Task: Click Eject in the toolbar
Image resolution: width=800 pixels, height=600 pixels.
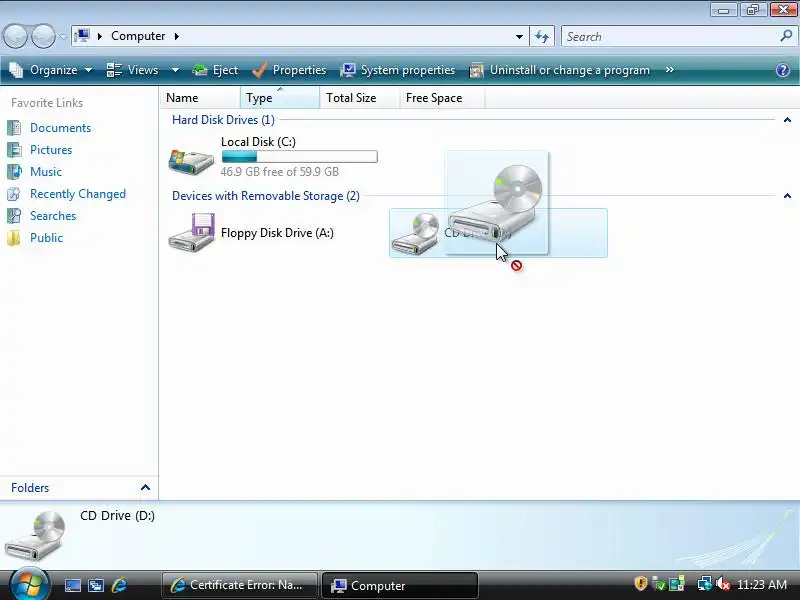Action: (215, 70)
